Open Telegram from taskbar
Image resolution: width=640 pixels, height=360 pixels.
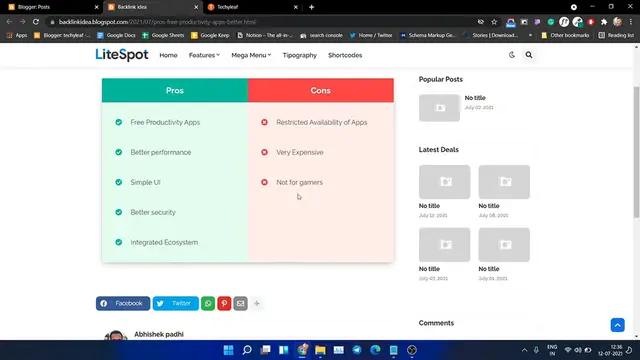357,350
